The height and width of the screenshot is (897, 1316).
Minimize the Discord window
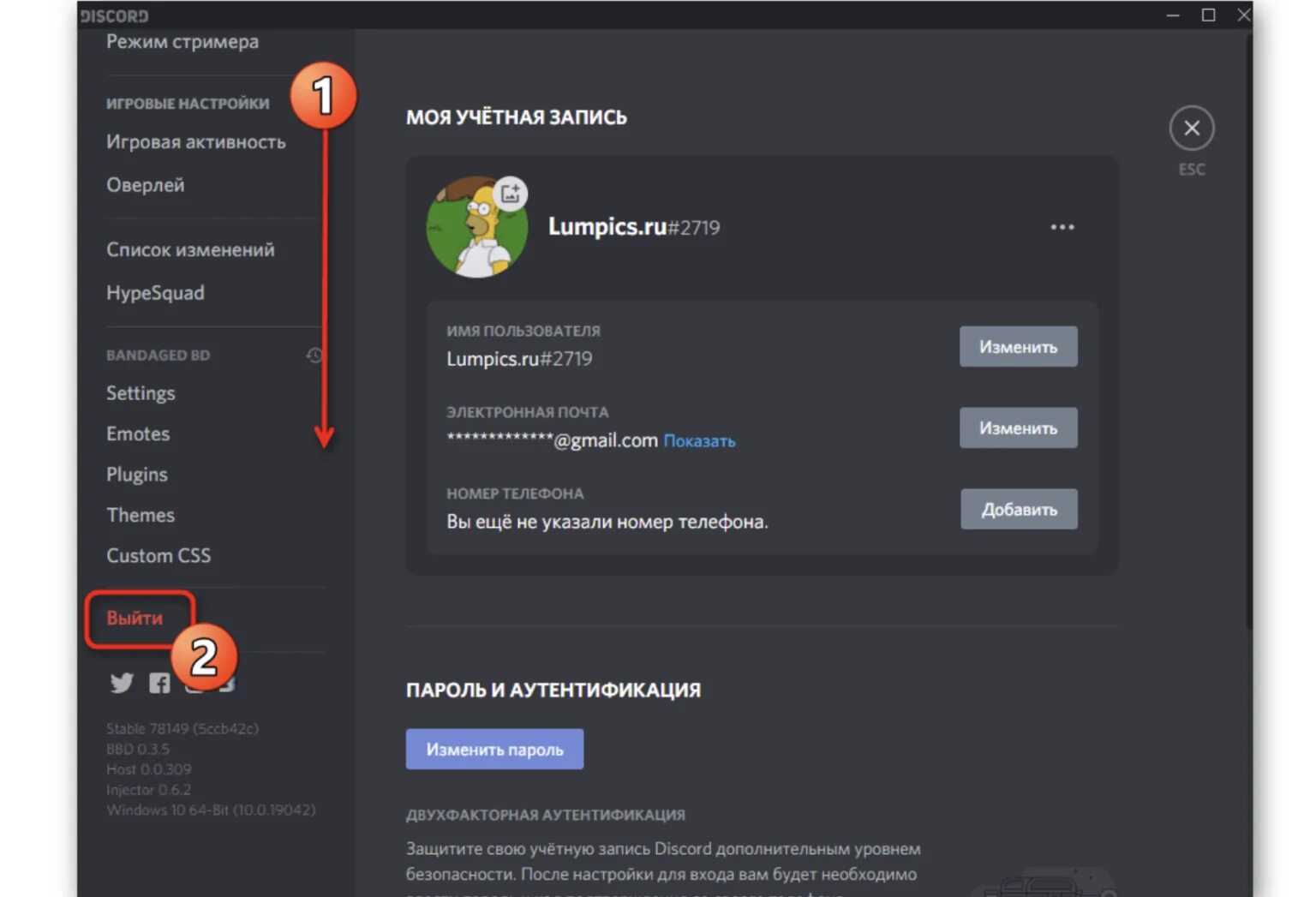pos(1173,15)
